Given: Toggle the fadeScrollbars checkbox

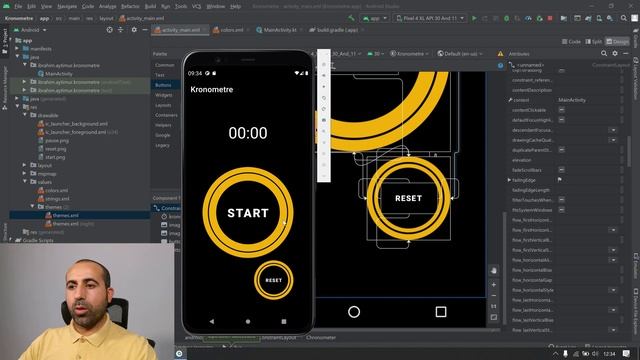Looking at the screenshot, I should click(562, 170).
